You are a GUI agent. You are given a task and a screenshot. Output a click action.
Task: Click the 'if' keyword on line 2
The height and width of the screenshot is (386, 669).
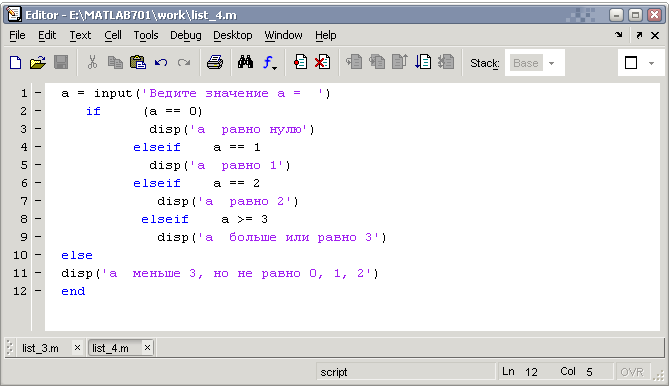coord(93,111)
